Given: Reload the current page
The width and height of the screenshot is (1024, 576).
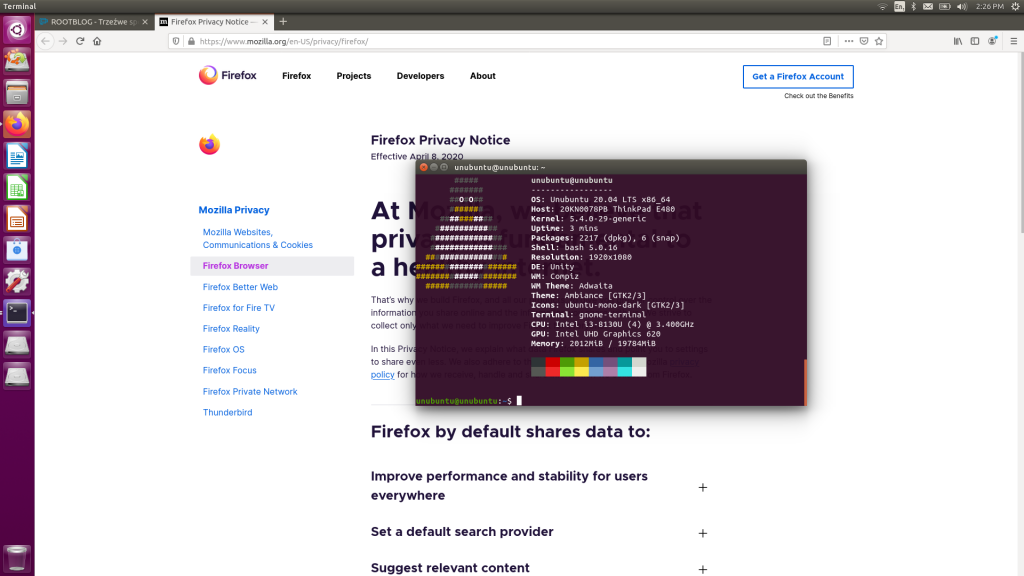Looking at the screenshot, I should point(81,41).
